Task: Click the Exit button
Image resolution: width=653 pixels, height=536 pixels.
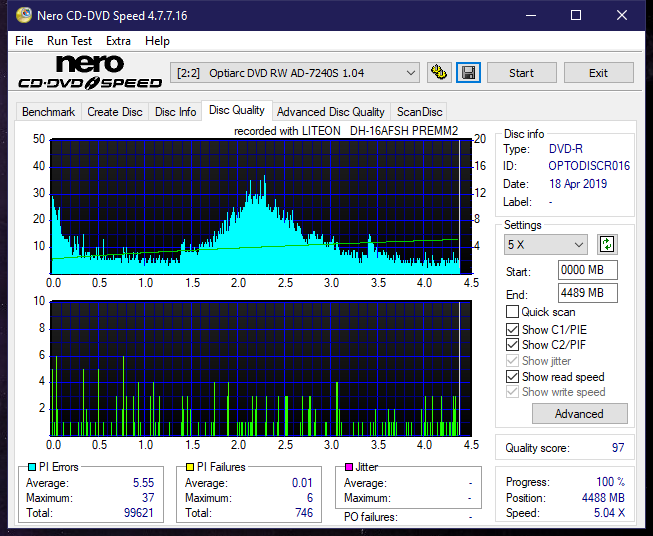Action: (598, 73)
